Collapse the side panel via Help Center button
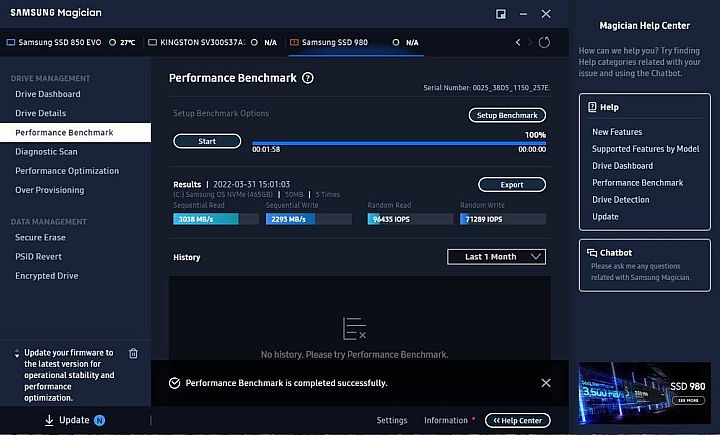This screenshot has height=435, width=720. pyautogui.click(x=517, y=420)
